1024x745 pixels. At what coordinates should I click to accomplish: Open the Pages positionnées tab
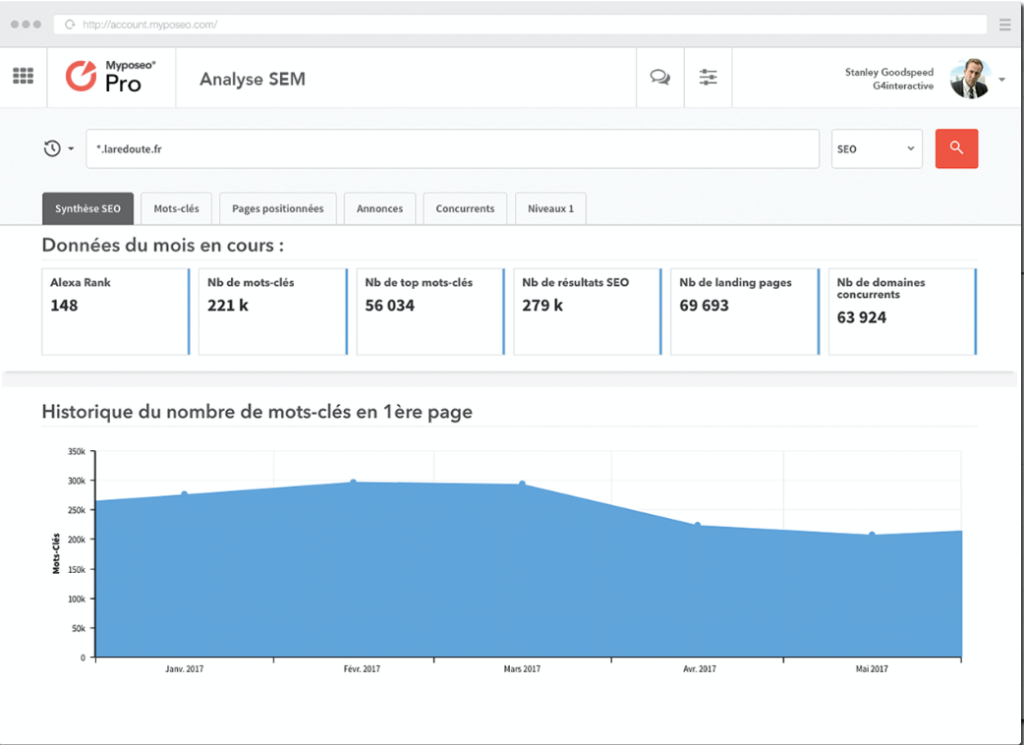(x=278, y=208)
